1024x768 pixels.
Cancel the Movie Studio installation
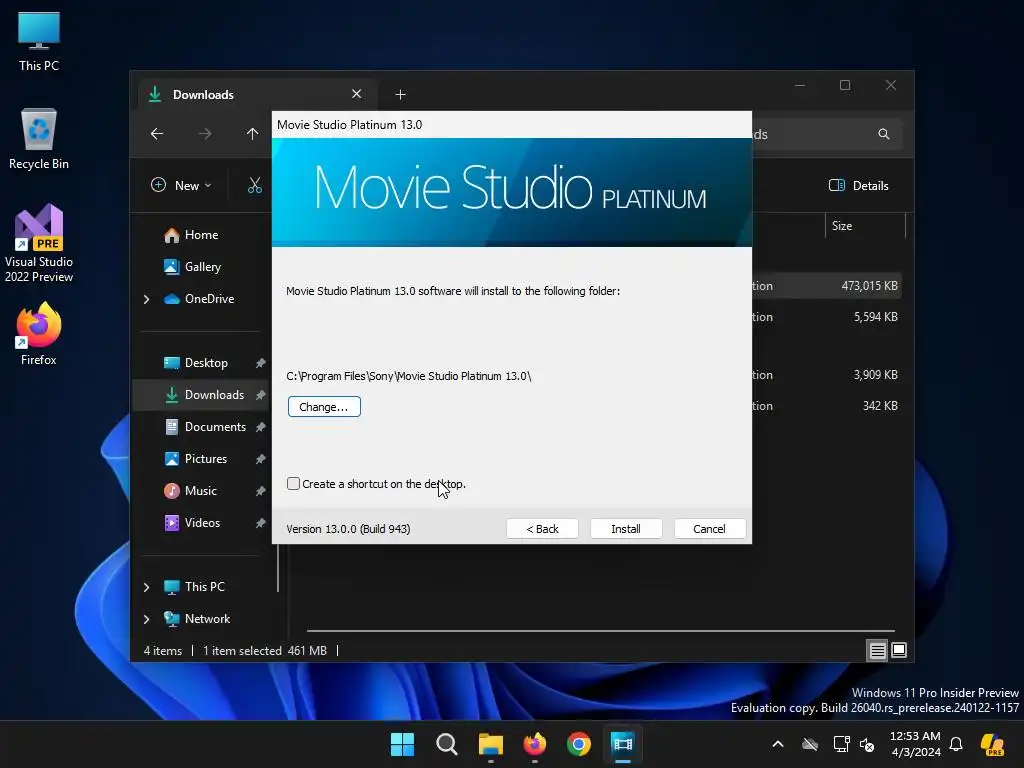click(x=709, y=529)
